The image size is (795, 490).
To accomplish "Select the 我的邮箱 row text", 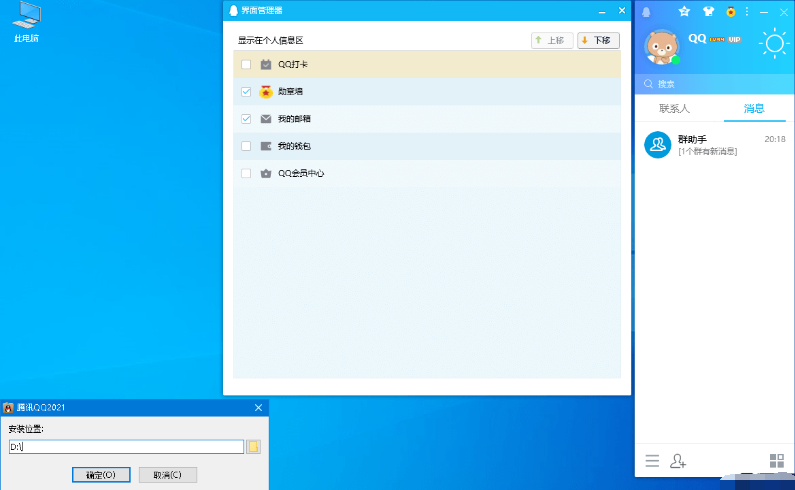I will pyautogui.click(x=294, y=119).
